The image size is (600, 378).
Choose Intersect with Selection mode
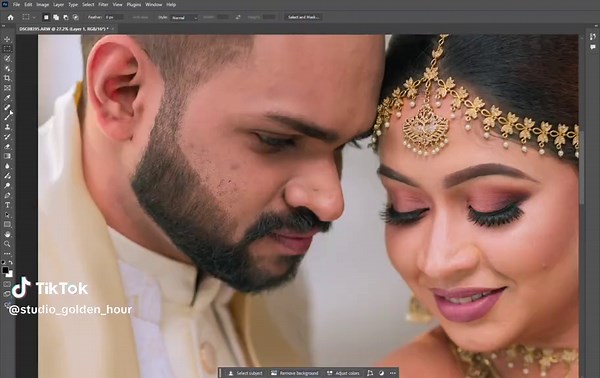point(75,17)
